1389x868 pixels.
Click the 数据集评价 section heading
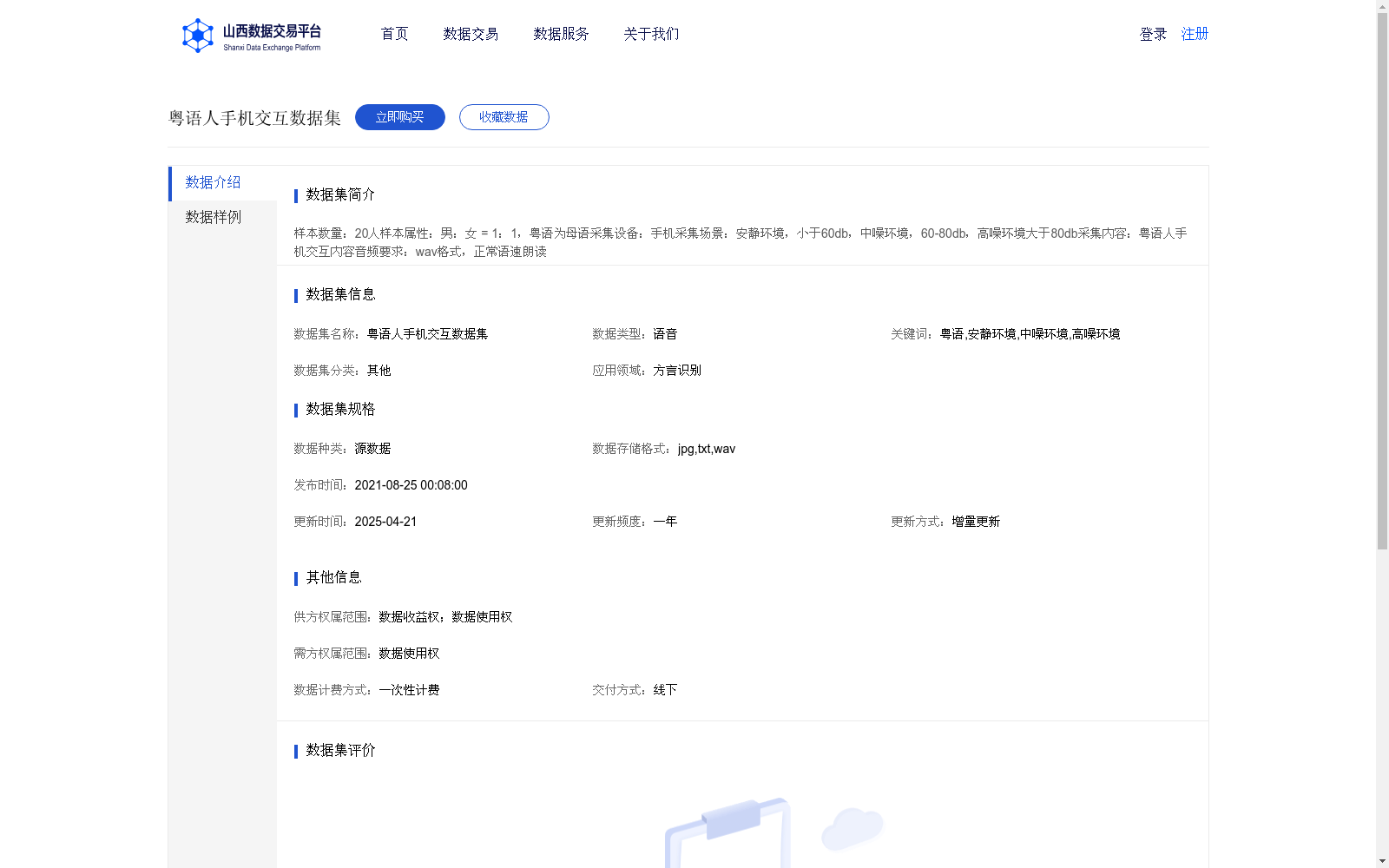(x=340, y=750)
